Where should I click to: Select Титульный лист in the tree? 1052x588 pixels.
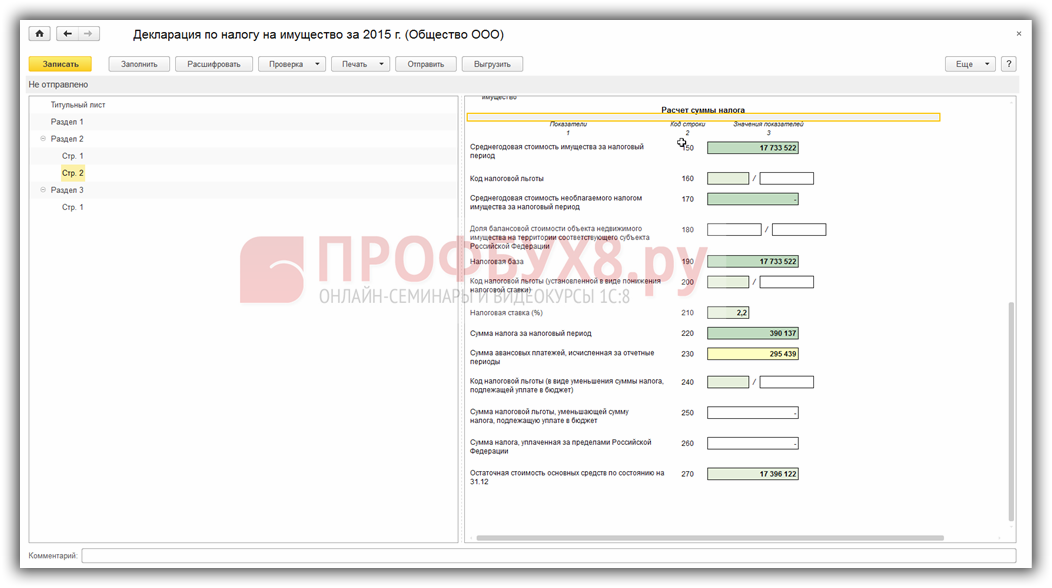coord(78,105)
